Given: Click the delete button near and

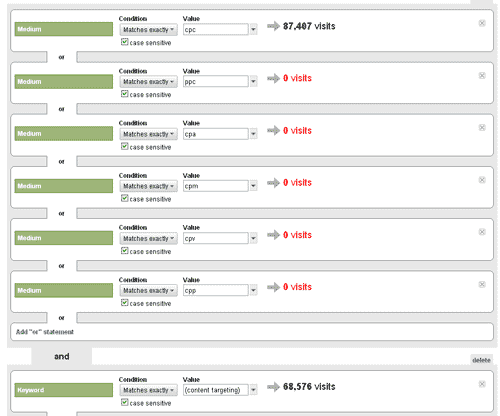Looking at the screenshot, I should point(481,360).
